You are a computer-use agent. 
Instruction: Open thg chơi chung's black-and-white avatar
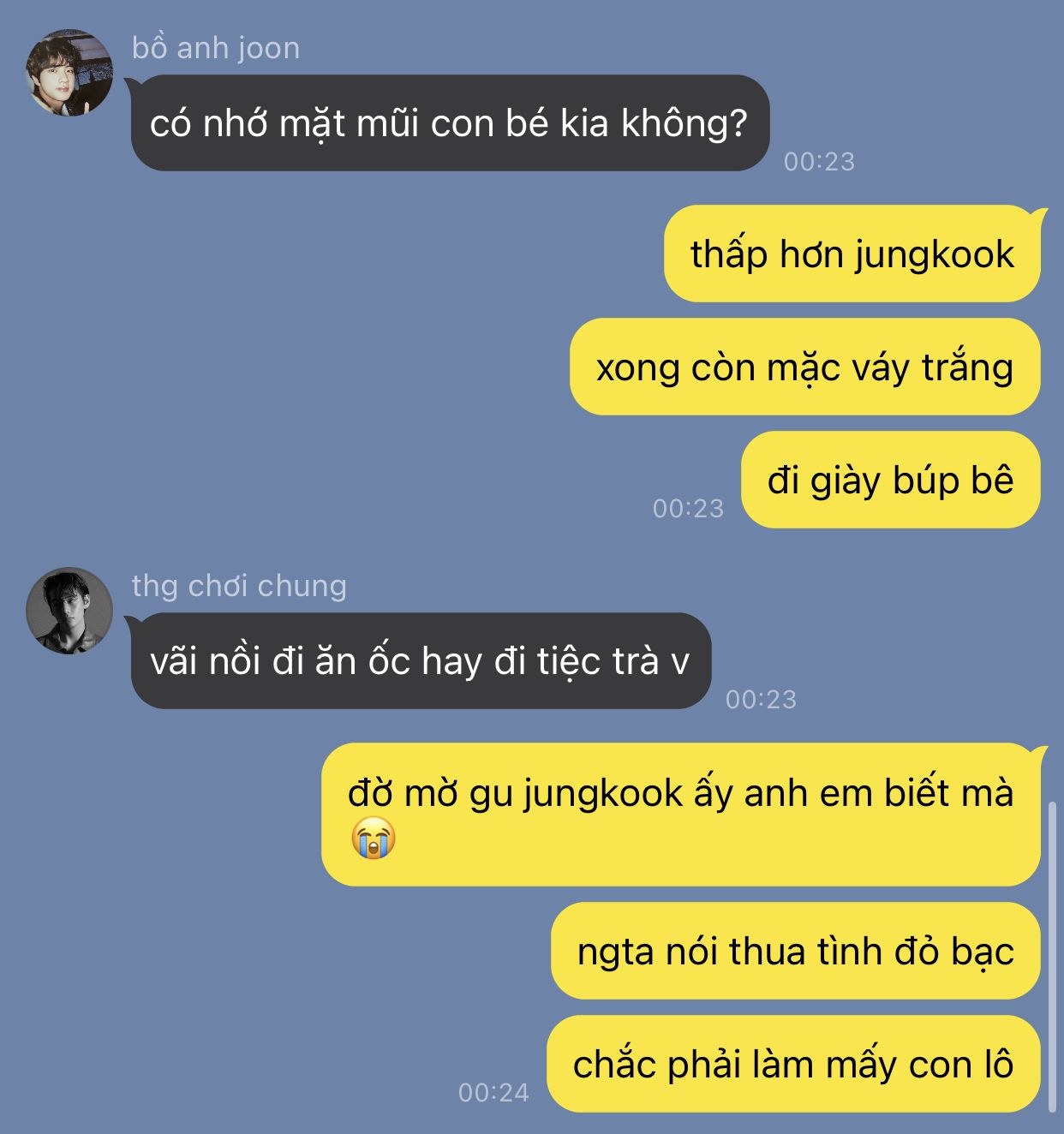coord(69,611)
